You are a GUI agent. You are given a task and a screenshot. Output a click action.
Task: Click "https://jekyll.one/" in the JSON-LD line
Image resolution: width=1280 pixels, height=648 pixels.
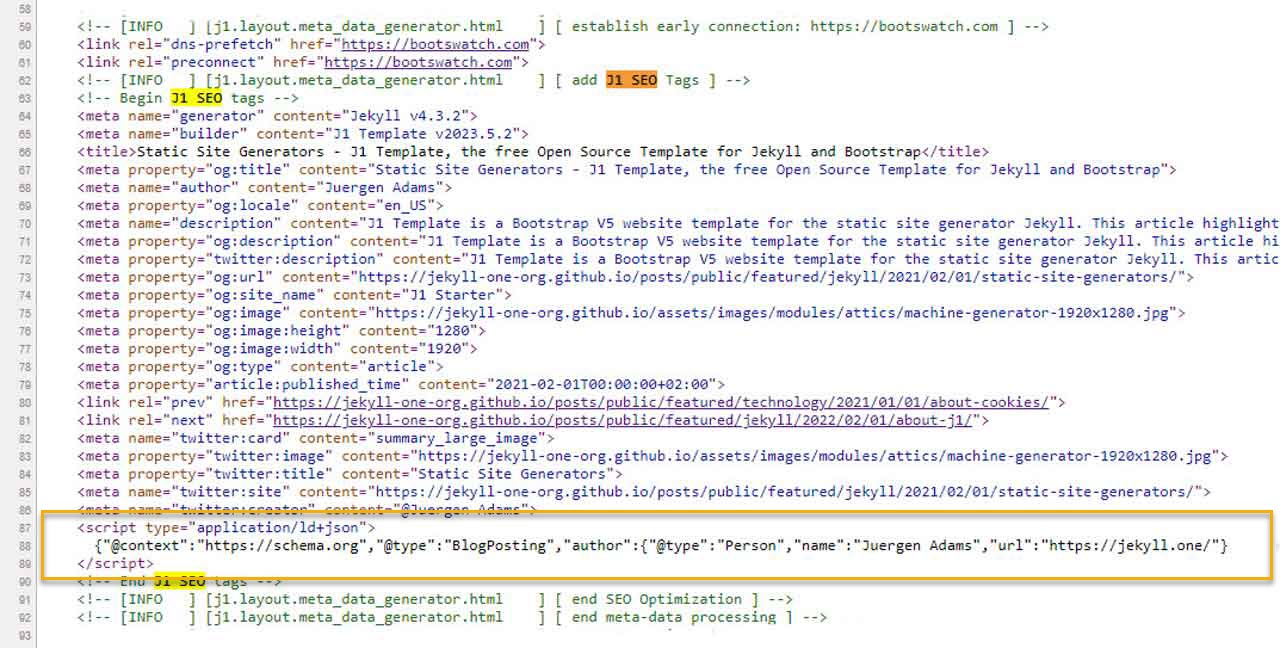click(1130, 545)
